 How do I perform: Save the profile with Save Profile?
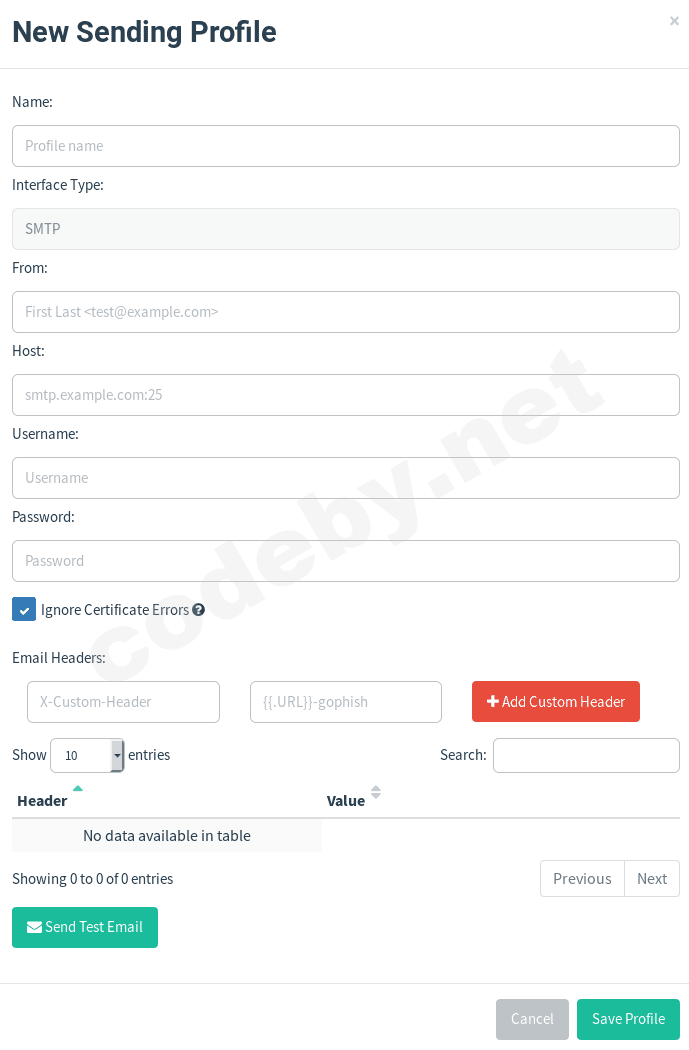(628, 1019)
